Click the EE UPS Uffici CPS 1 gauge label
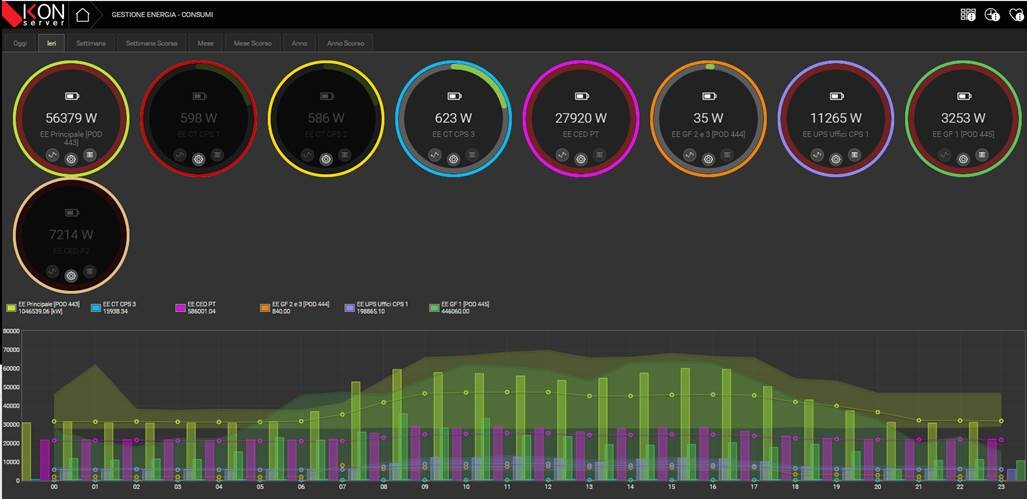1027x499 pixels. (836, 134)
